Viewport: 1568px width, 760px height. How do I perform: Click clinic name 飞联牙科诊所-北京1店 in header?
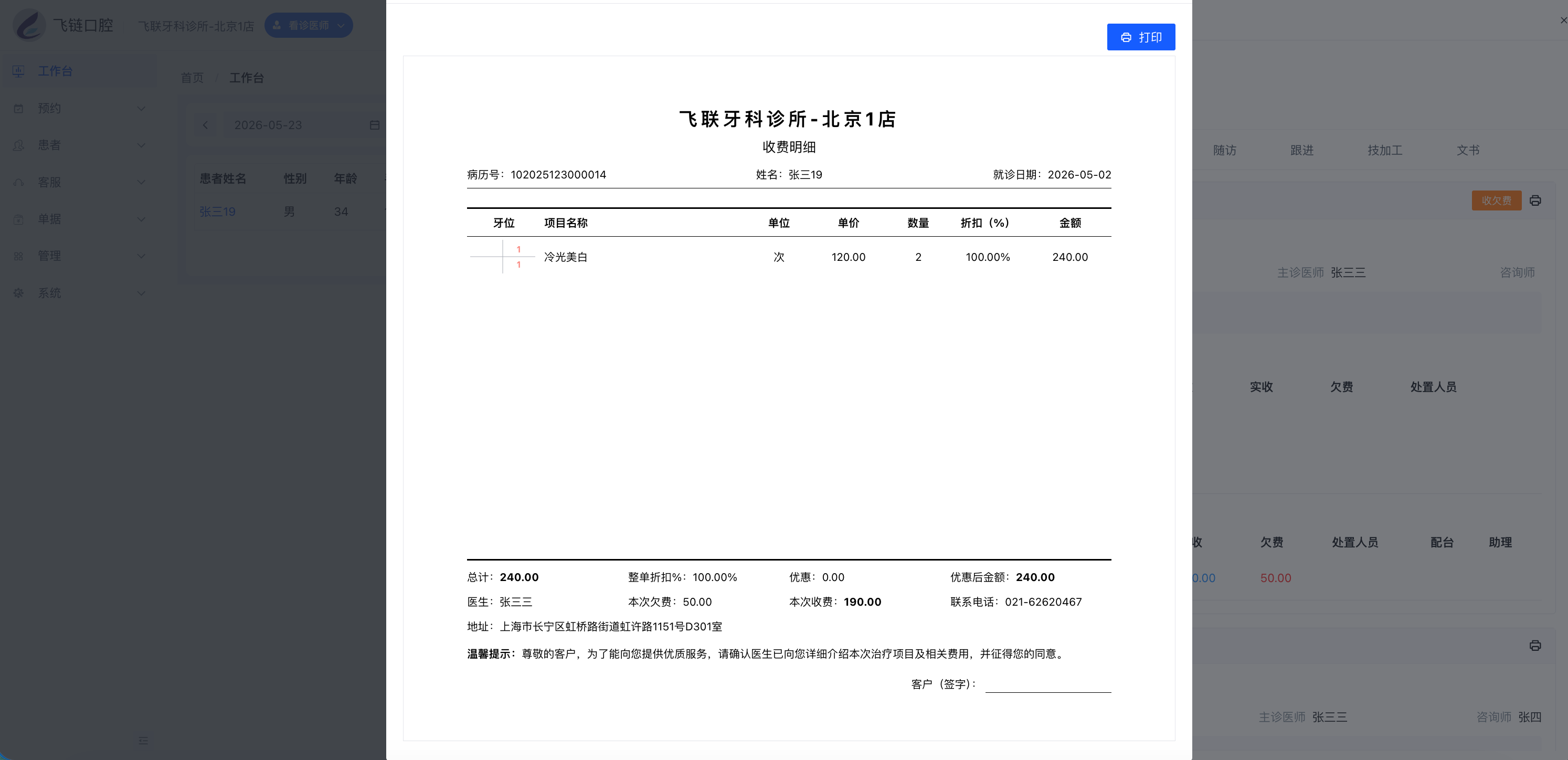tap(195, 26)
